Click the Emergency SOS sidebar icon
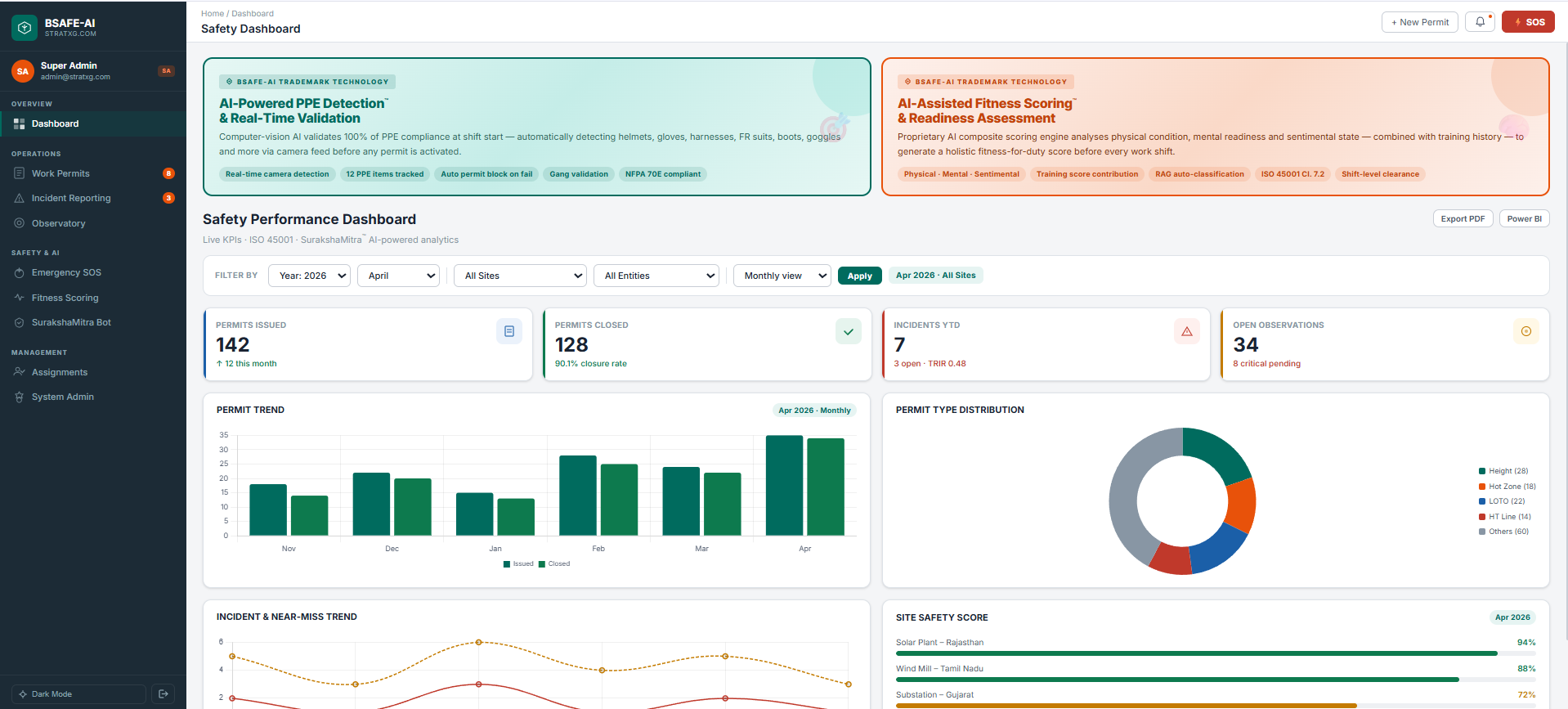 (20, 273)
